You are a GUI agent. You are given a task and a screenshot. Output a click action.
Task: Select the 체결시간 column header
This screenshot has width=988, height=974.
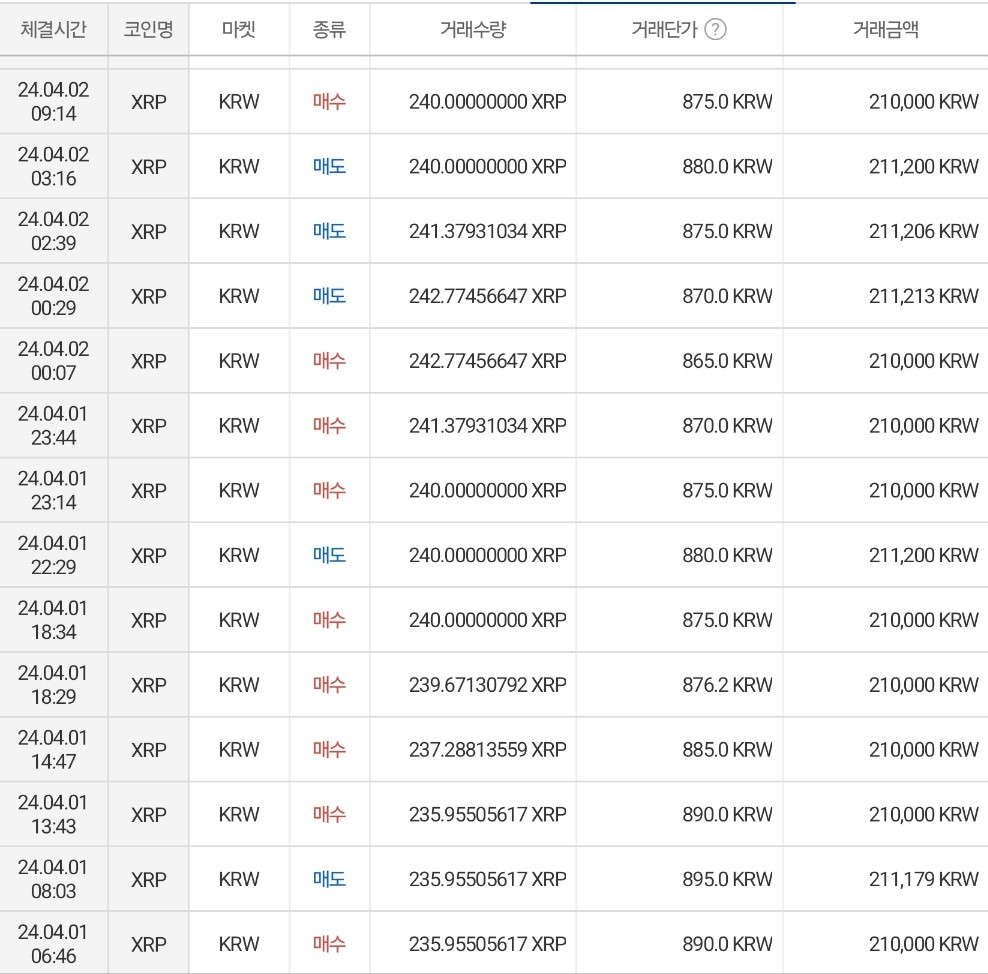(x=54, y=29)
